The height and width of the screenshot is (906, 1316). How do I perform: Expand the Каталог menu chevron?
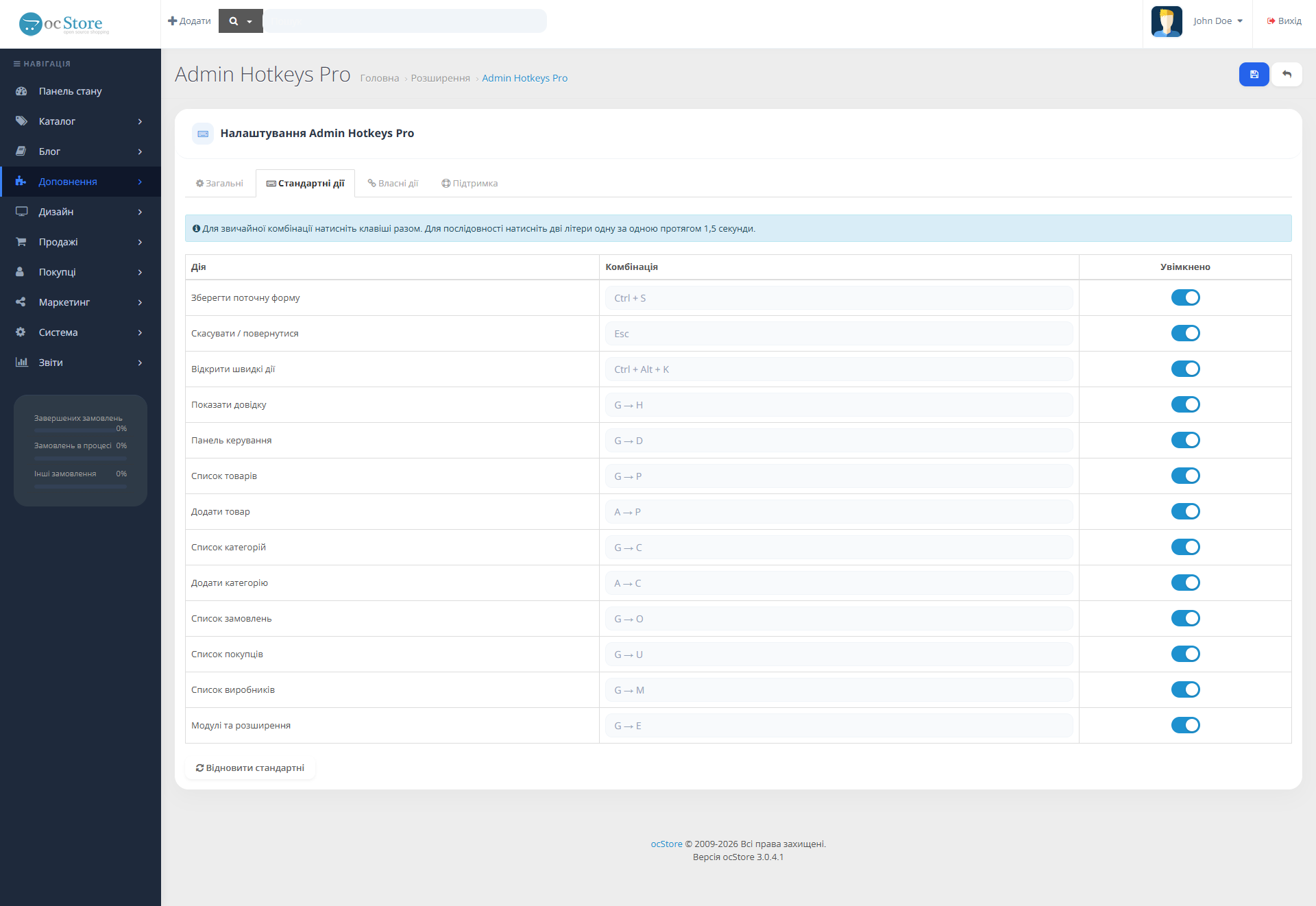140,121
